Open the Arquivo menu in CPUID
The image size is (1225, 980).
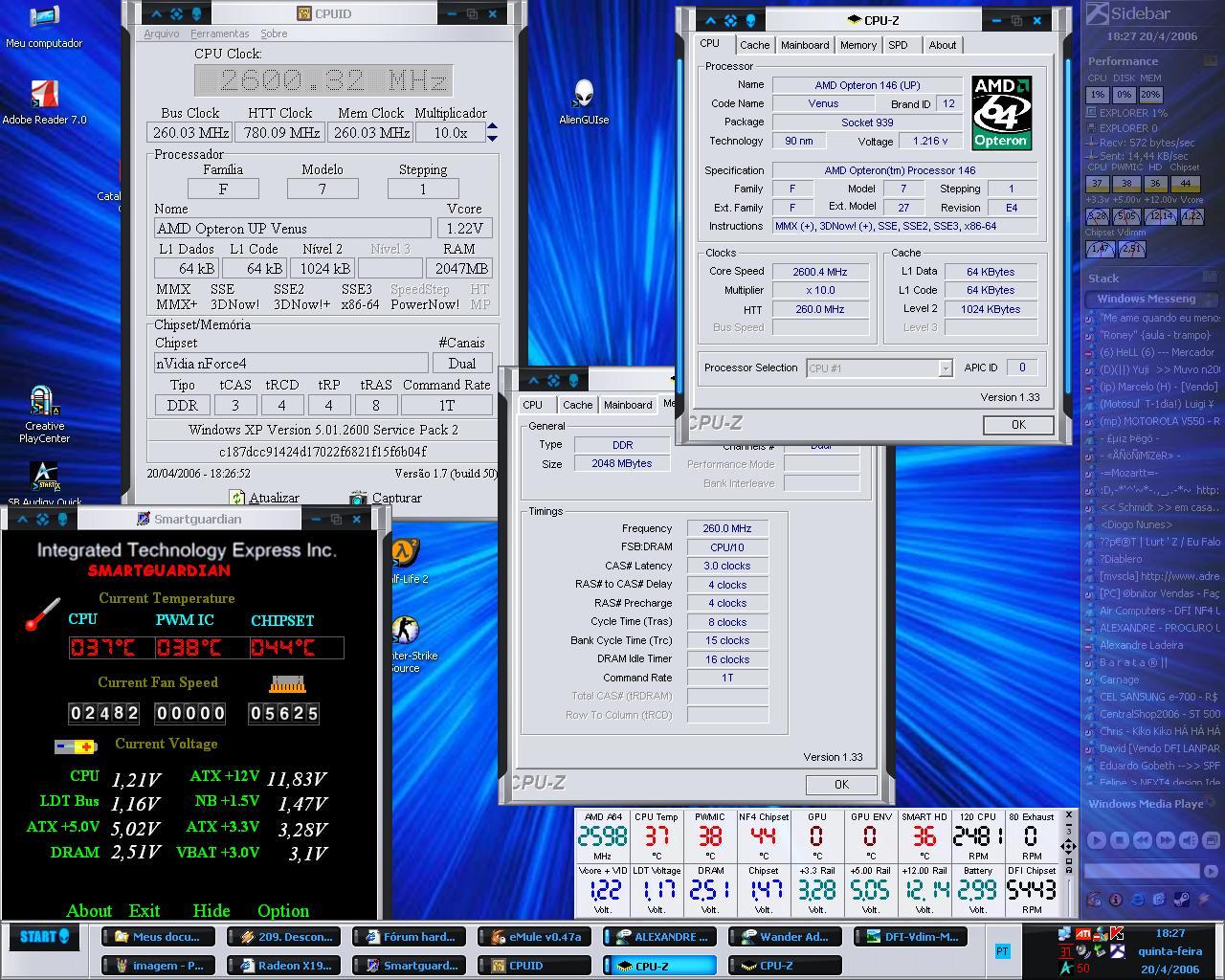(162, 33)
